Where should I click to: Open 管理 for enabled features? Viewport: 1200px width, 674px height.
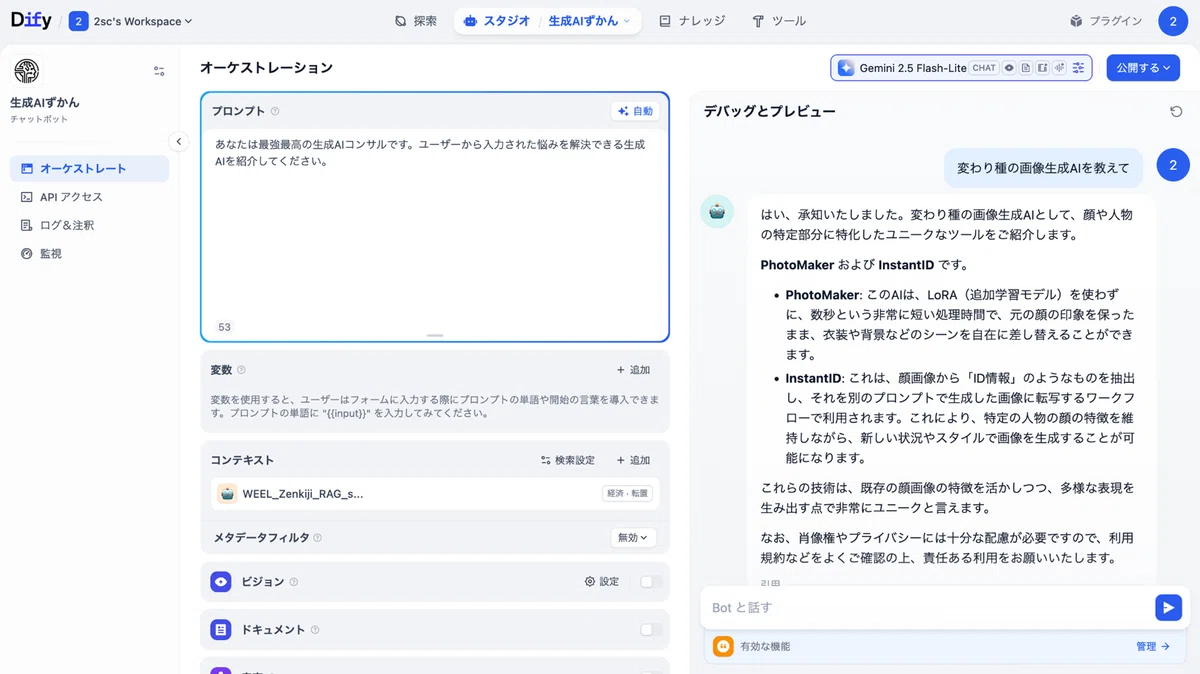tap(1152, 646)
